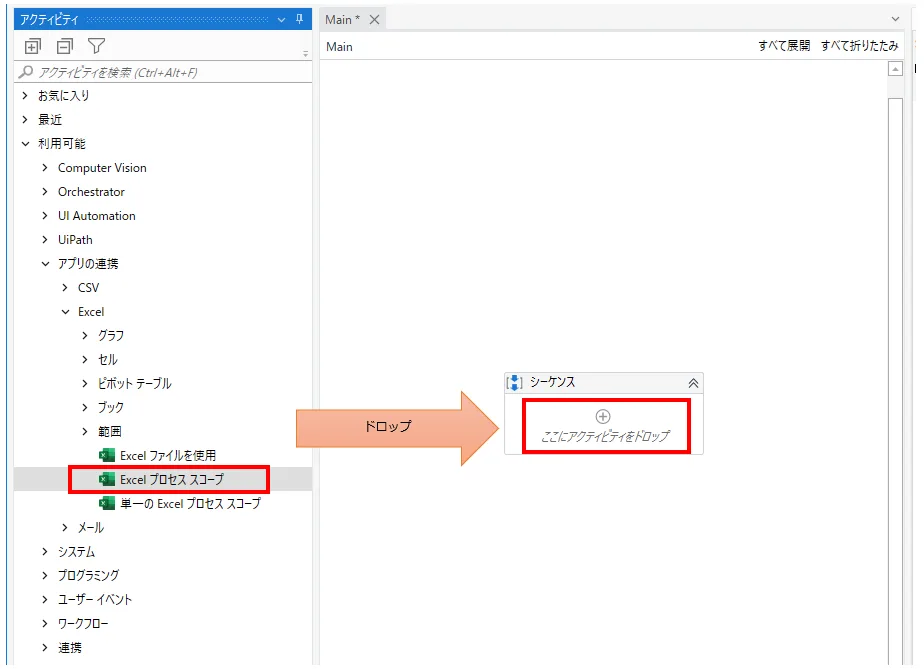The height and width of the screenshot is (669, 924).
Task: Open the funnel filter icon in Activities panel
Action: click(x=96, y=46)
